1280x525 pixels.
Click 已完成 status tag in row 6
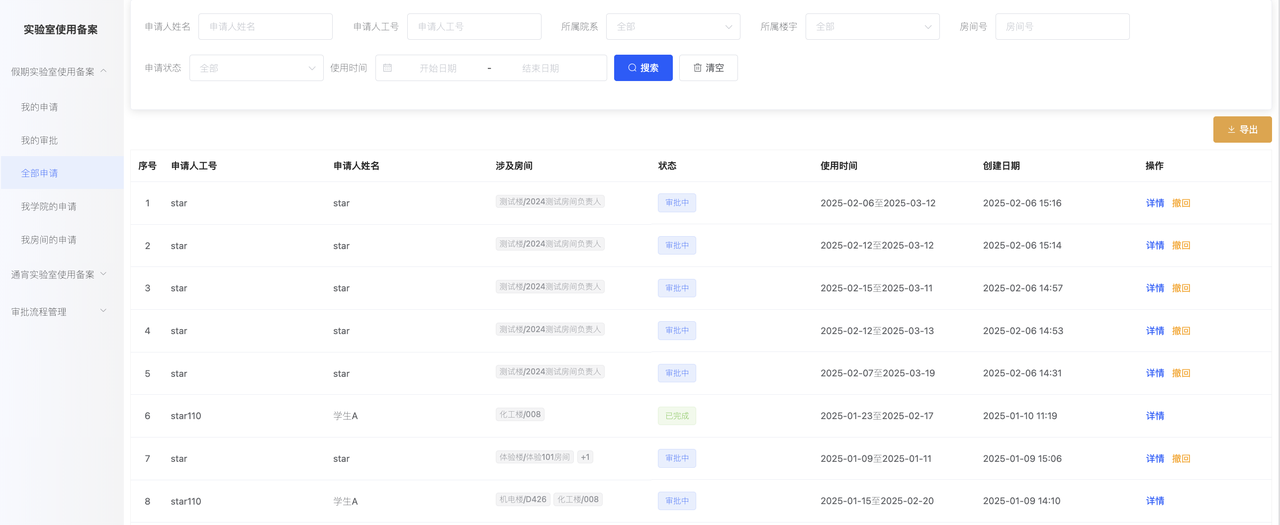pyautogui.click(x=677, y=416)
